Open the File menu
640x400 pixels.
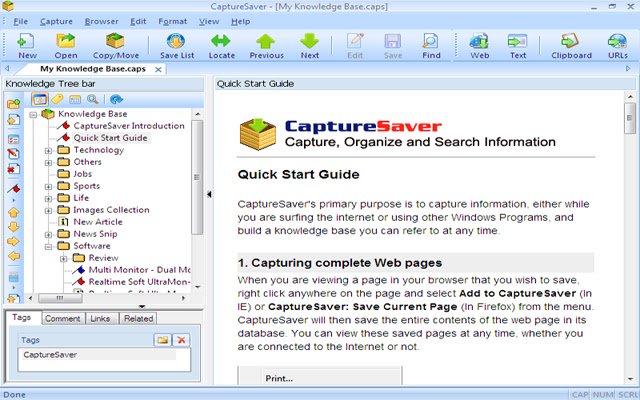point(20,22)
